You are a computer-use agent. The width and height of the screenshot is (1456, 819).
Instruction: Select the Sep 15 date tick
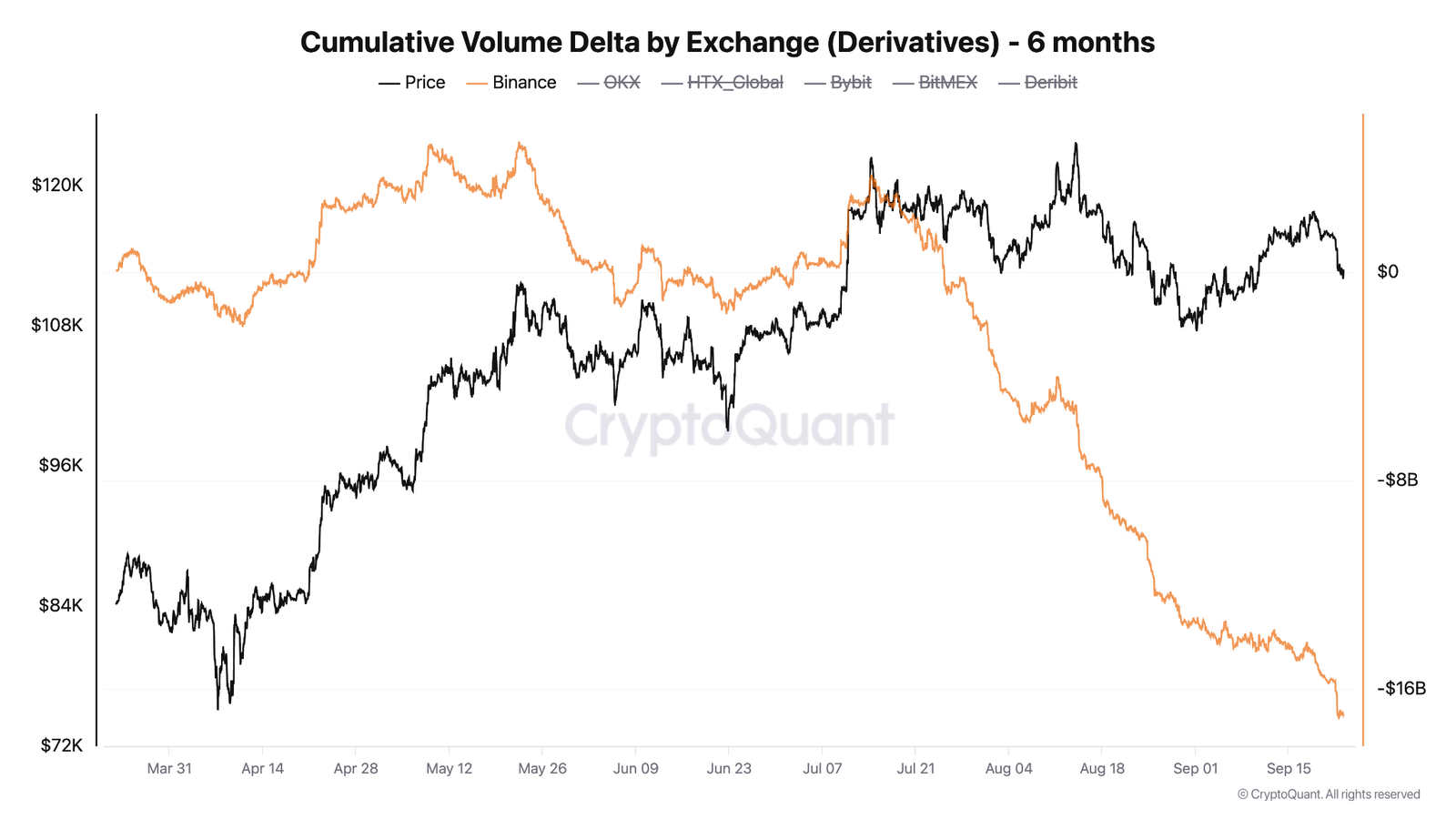pyautogui.click(x=1289, y=769)
